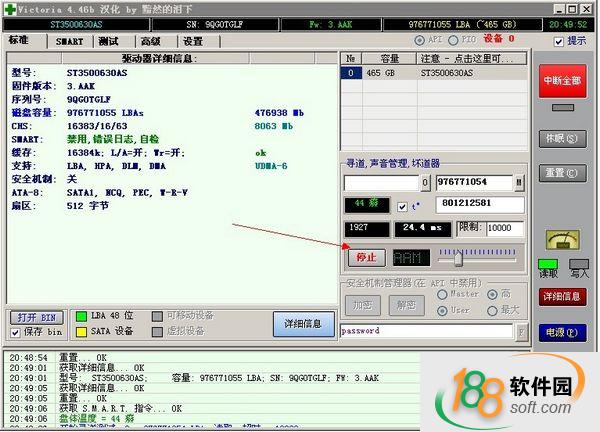The image size is (600, 432).
Task: Toggle the 保存 bin checkbox
Action: tap(16, 333)
